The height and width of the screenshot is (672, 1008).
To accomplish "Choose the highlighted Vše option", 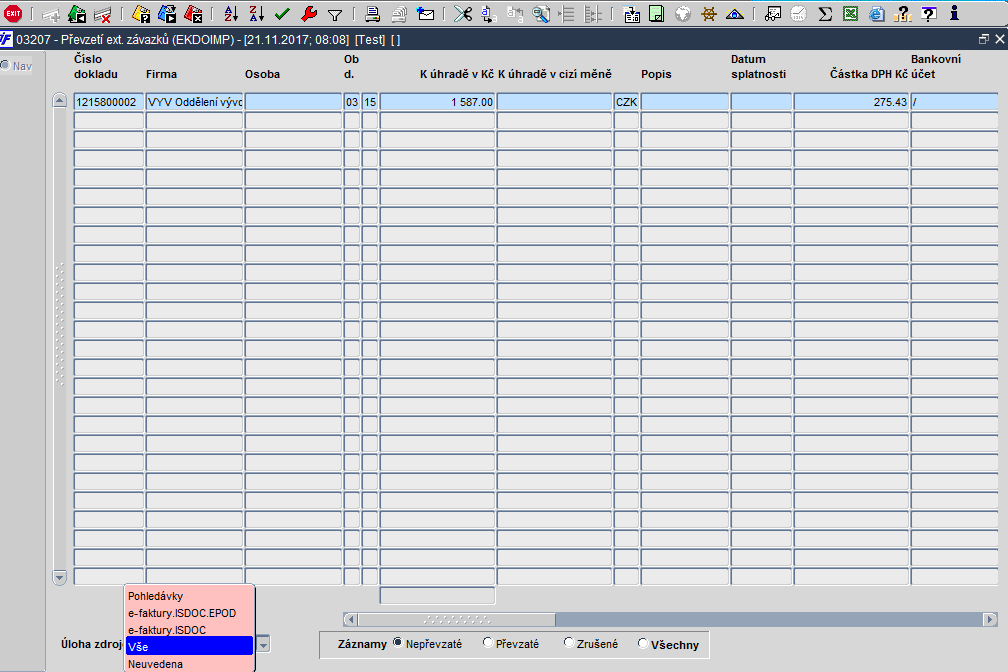I will (x=189, y=647).
